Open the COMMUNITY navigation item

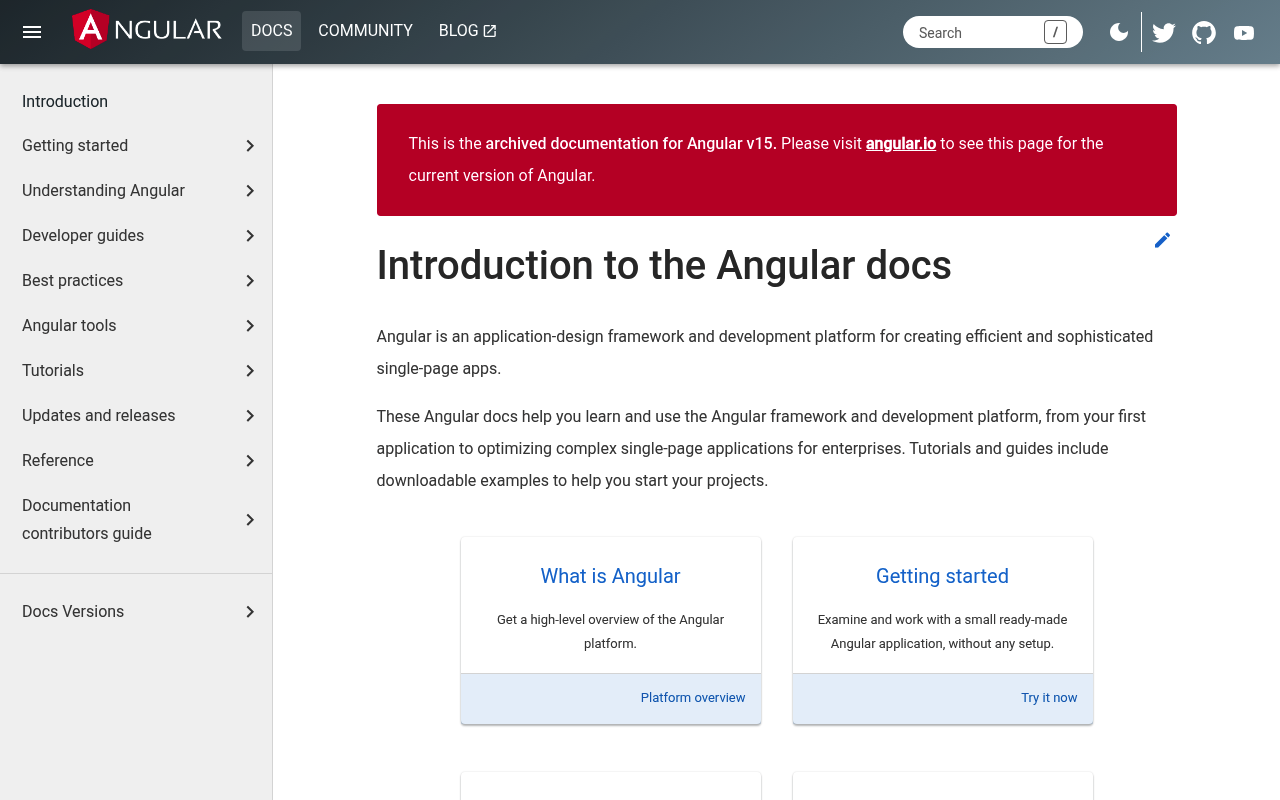point(365,31)
